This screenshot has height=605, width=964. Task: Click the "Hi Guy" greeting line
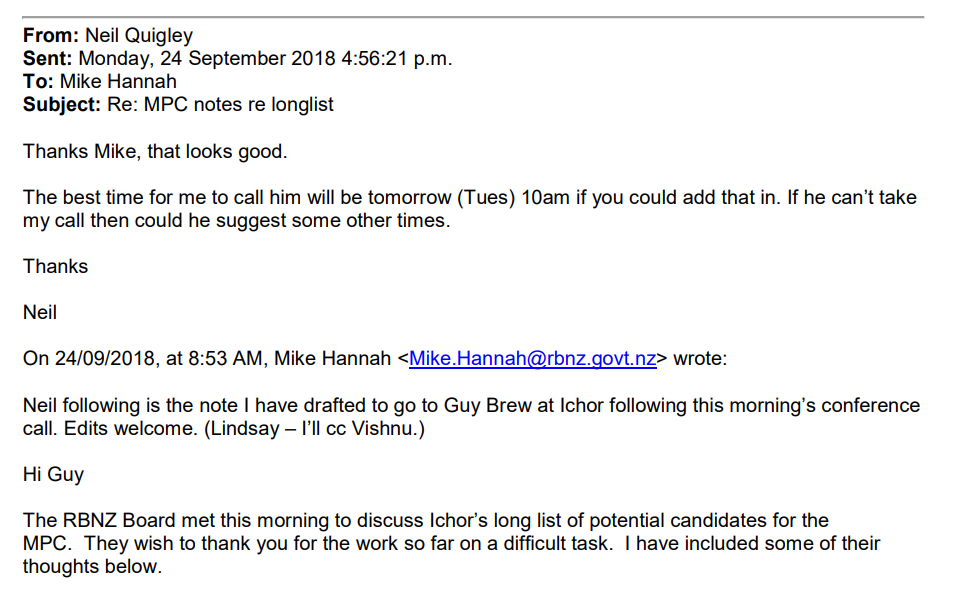coord(53,474)
